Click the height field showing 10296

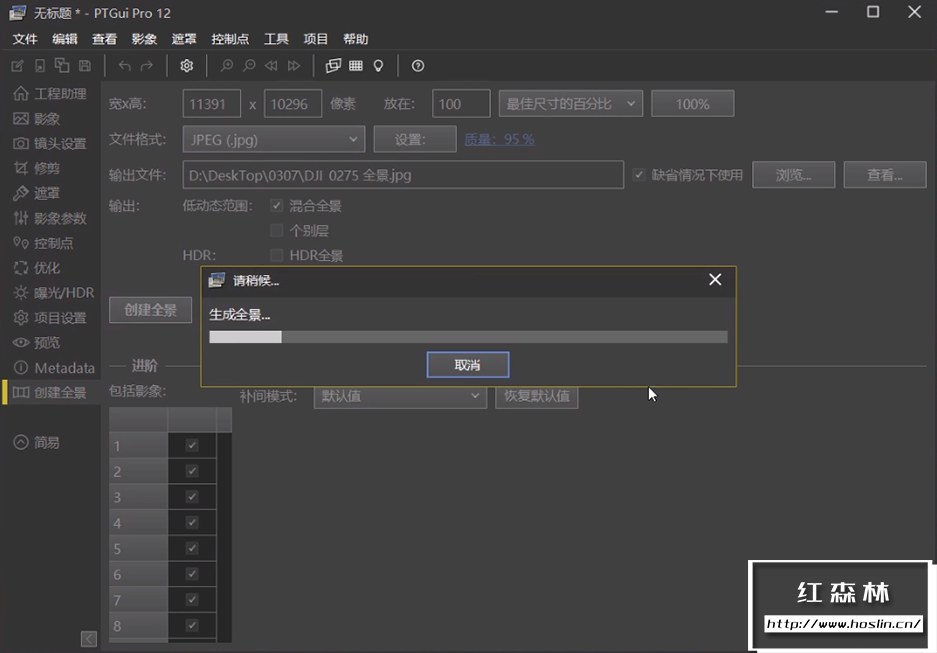(293, 104)
